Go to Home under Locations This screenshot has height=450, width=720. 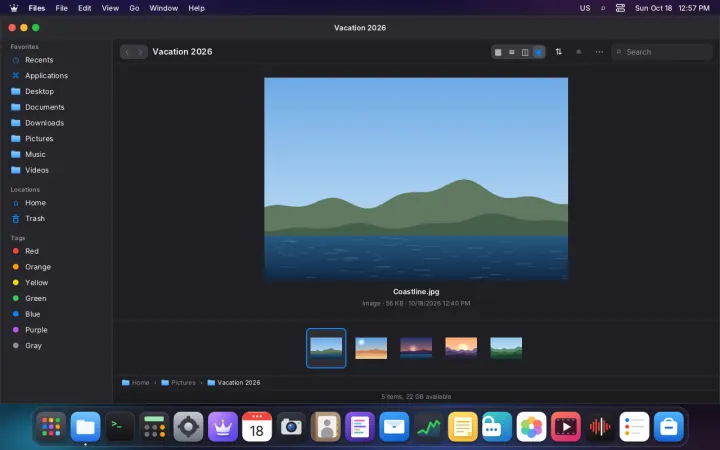click(x=56, y=202)
